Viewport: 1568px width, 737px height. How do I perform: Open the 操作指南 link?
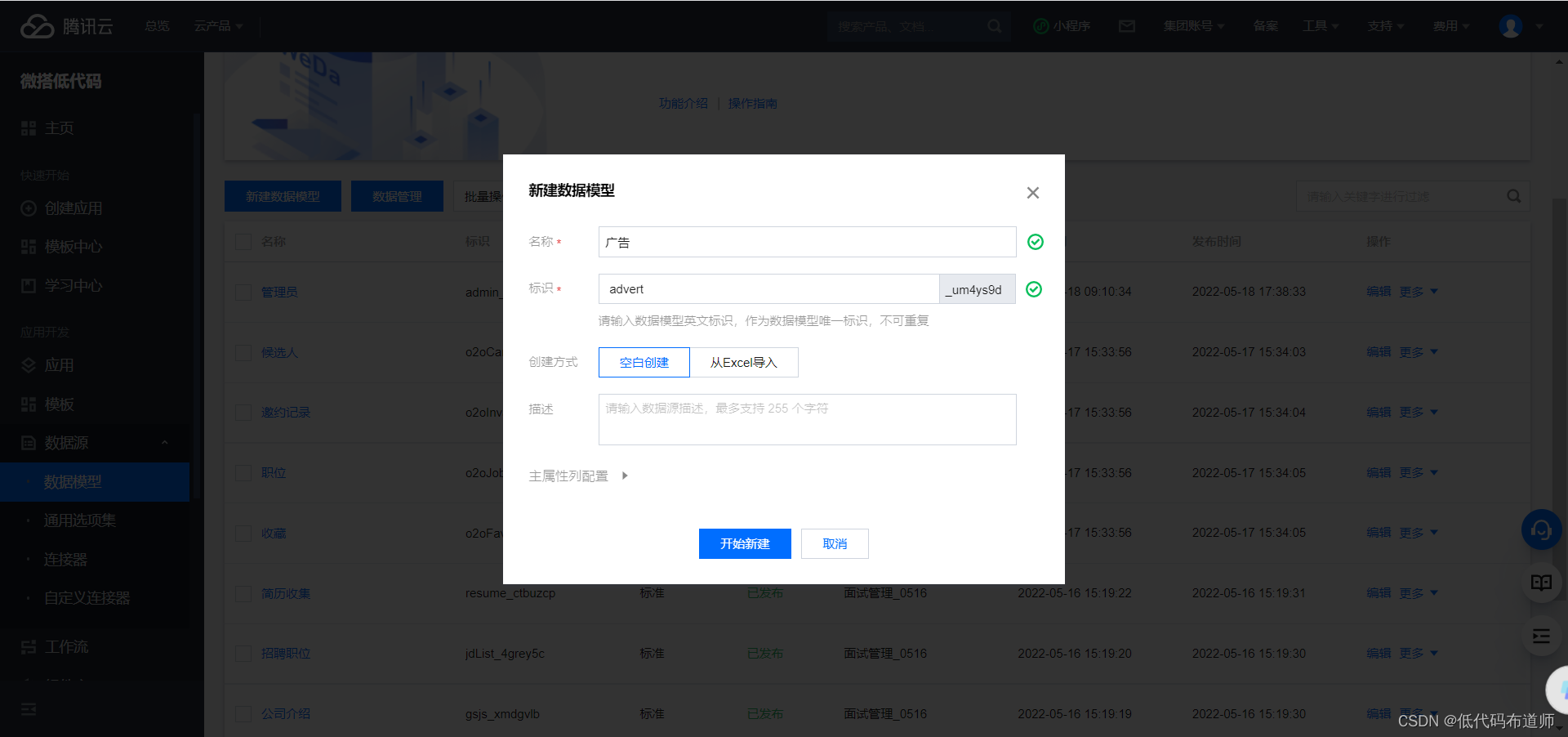click(x=753, y=104)
